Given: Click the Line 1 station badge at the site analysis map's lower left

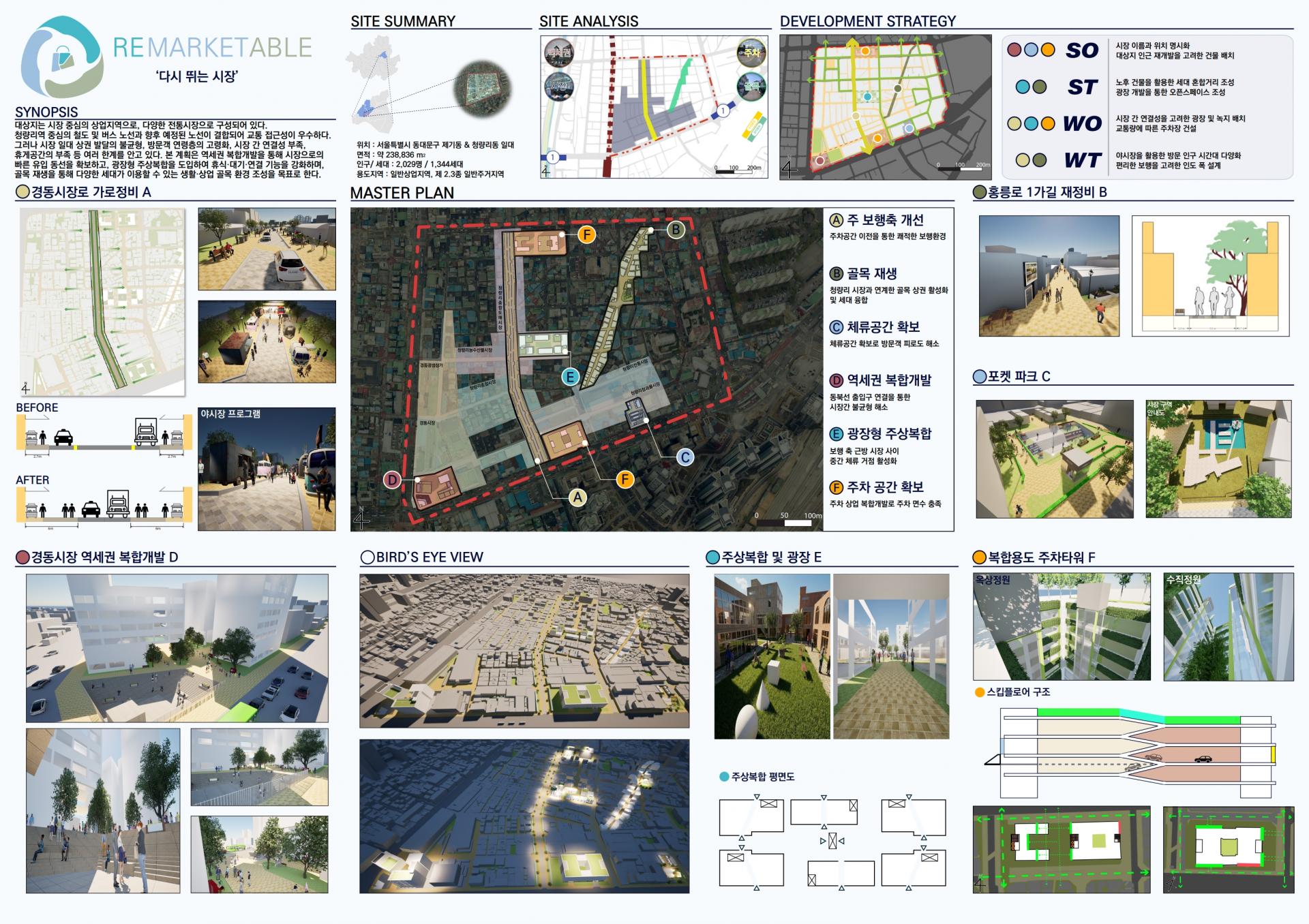Looking at the screenshot, I should (553, 157).
